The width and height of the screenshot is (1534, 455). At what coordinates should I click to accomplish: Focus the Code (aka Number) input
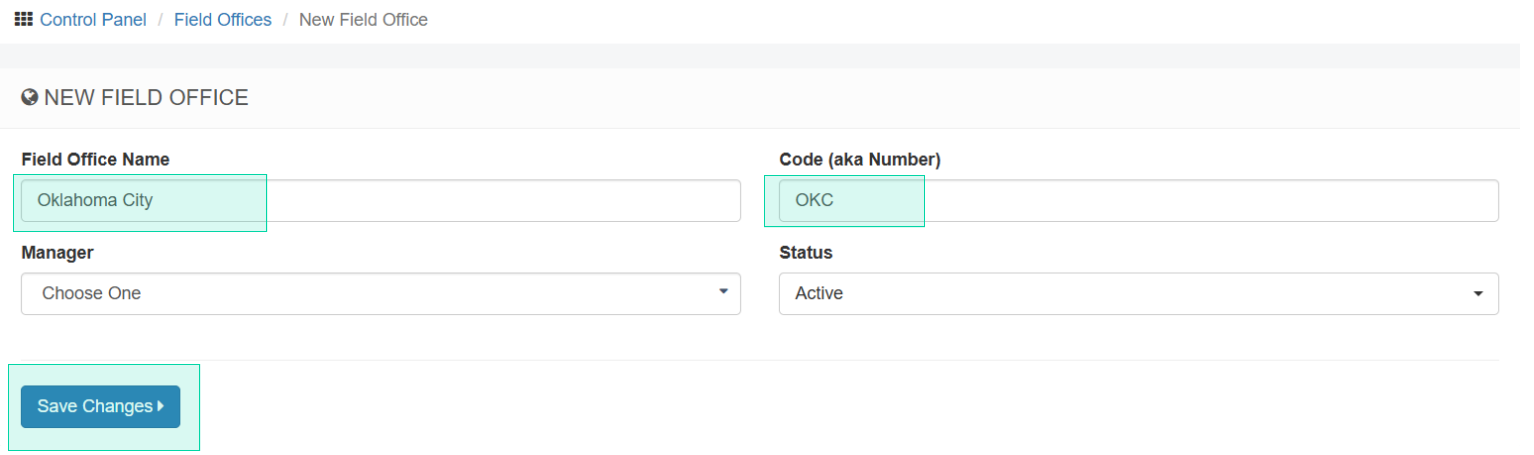coord(1139,201)
